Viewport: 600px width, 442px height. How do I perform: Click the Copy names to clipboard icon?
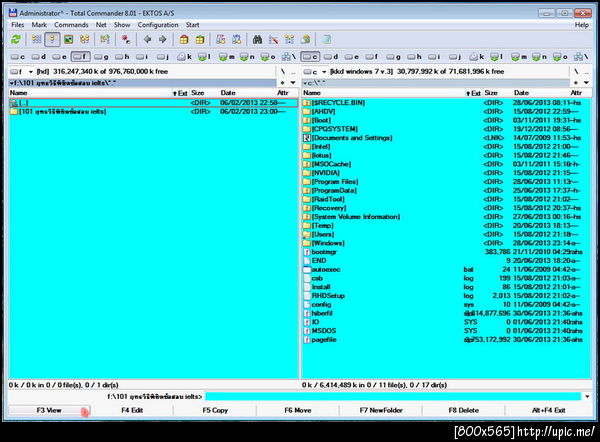pos(305,39)
